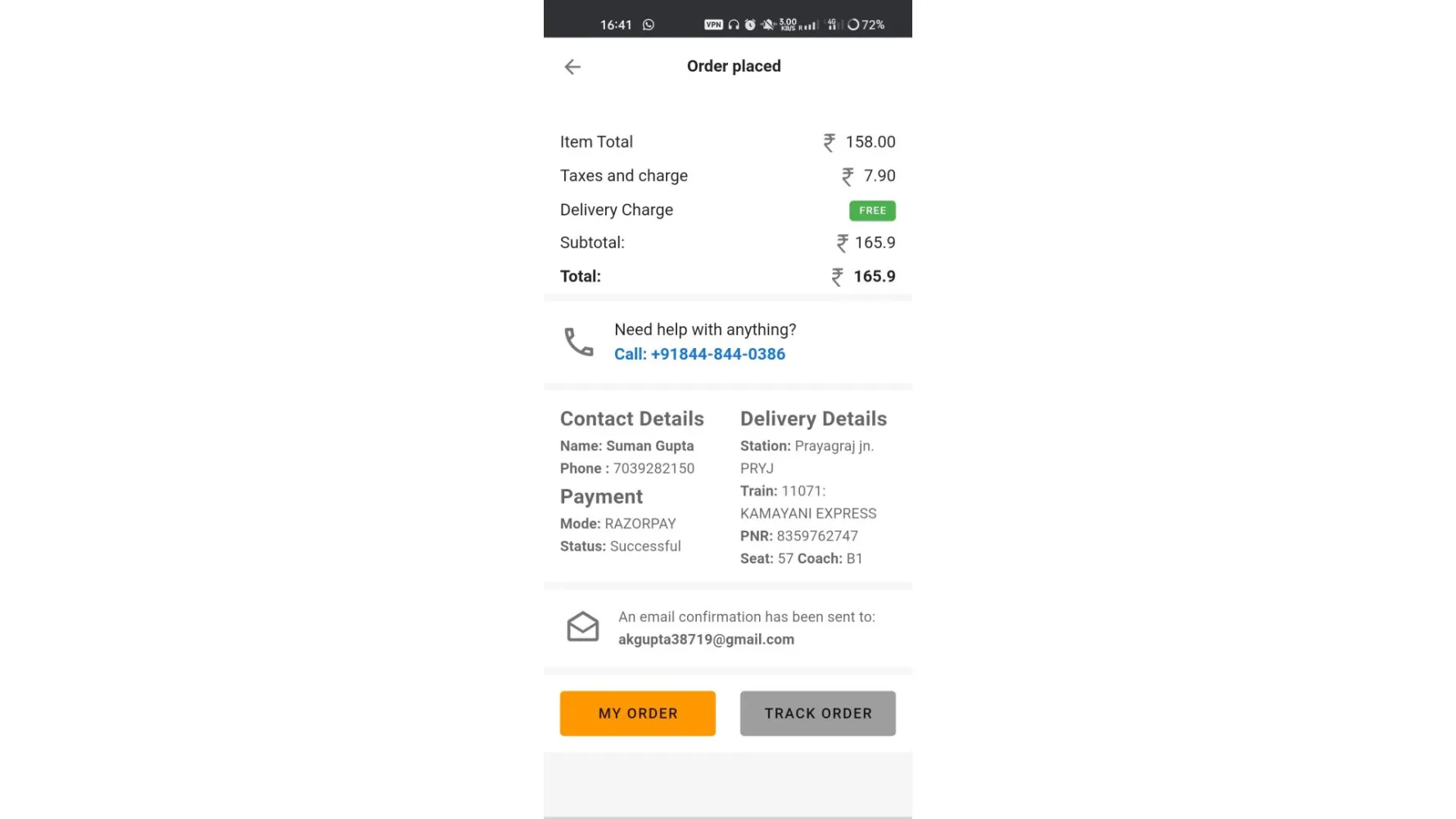Tap the phone number 7039282150
Image resolution: width=1456 pixels, height=819 pixels.
point(653,468)
